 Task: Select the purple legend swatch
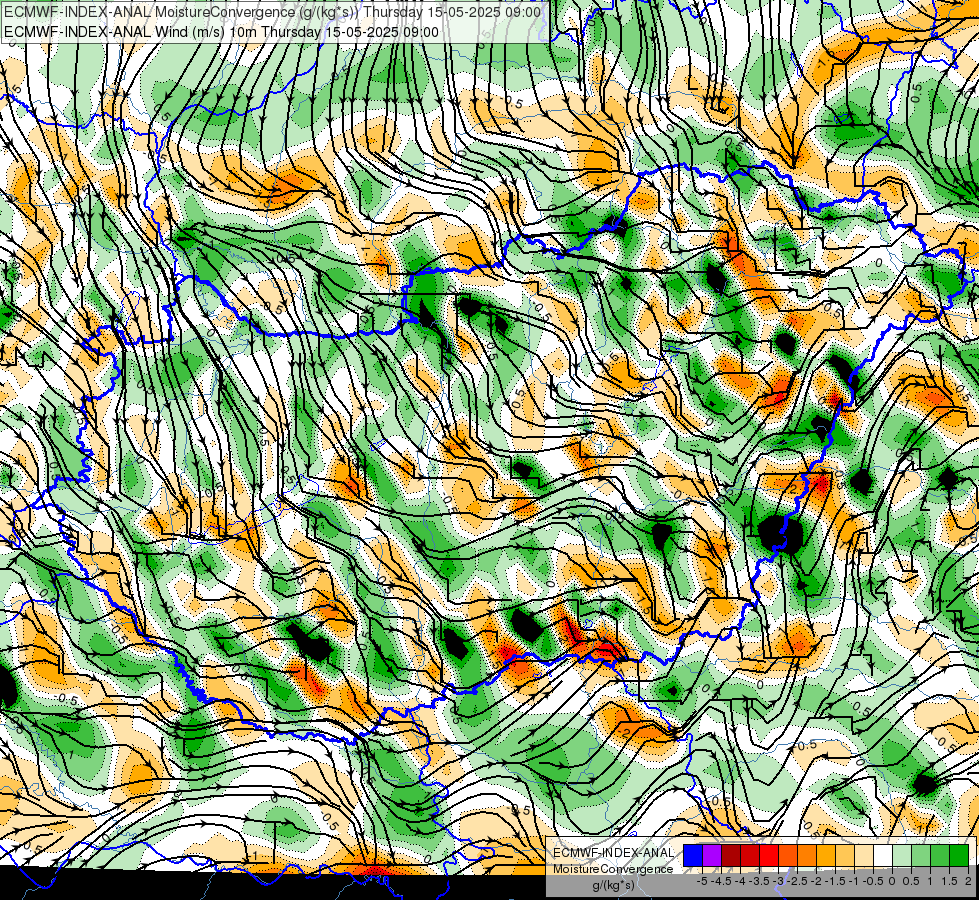[x=712, y=855]
